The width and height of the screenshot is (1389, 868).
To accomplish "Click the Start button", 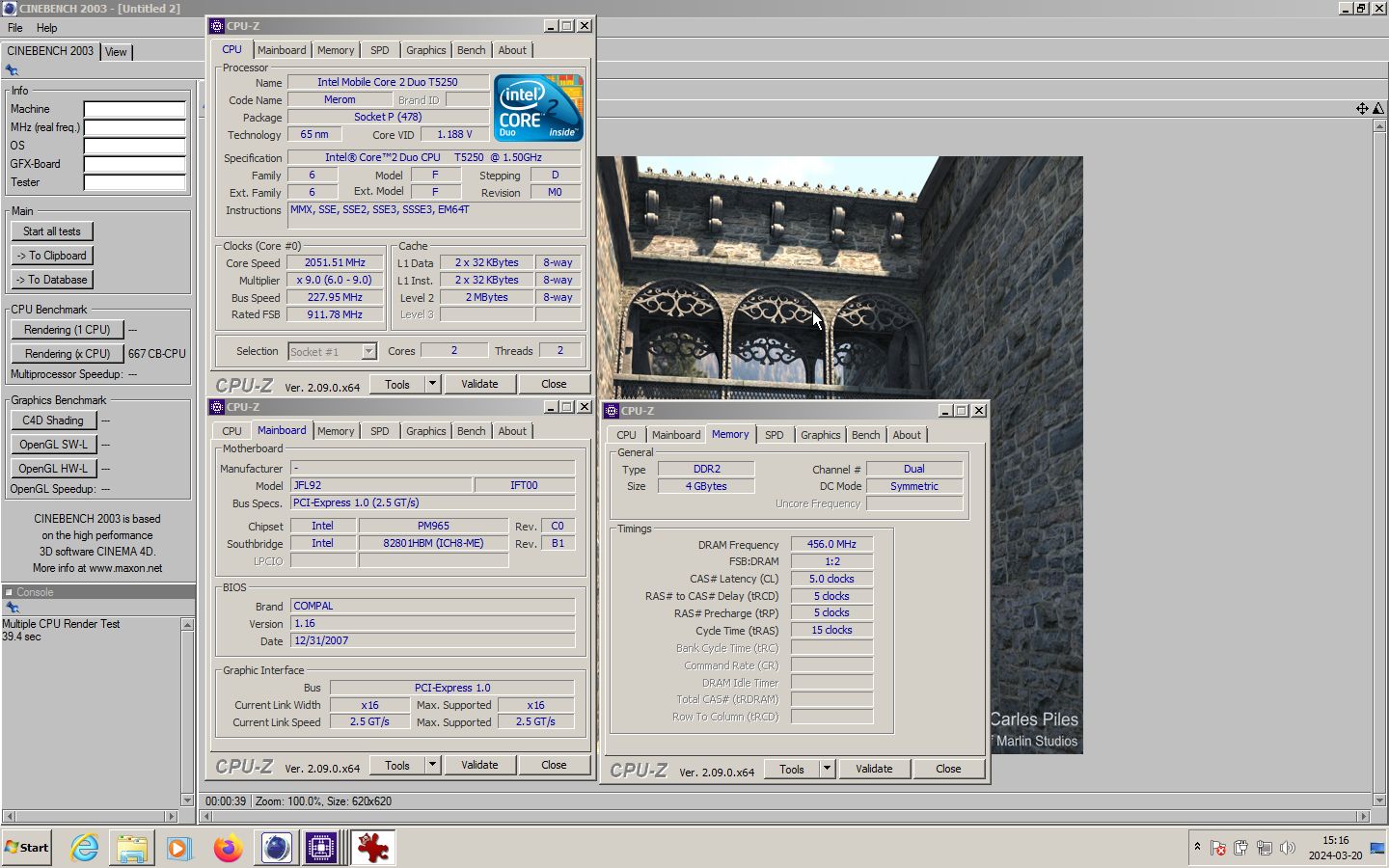I will point(27,848).
